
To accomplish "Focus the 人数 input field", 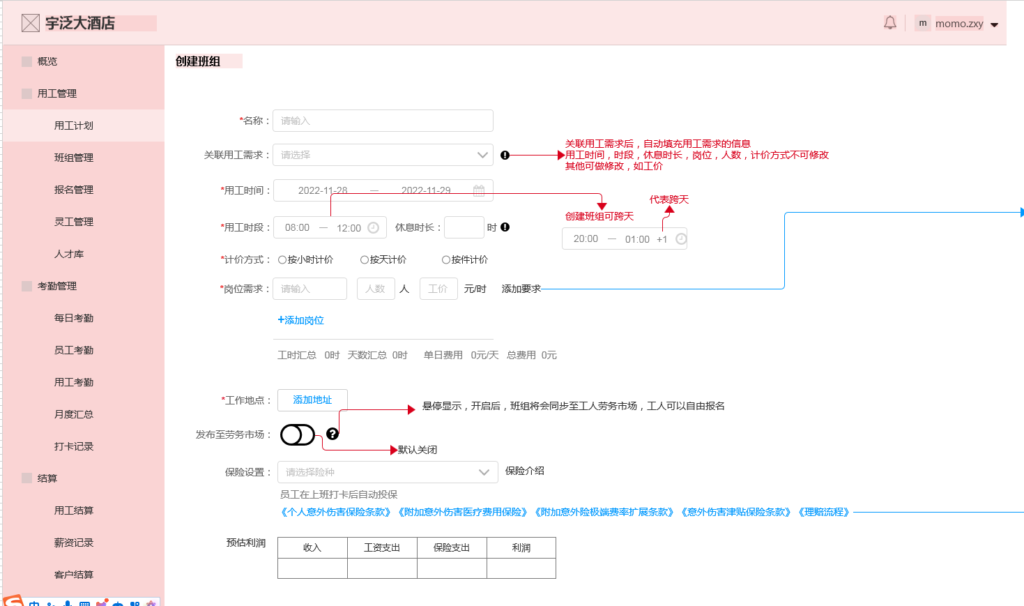I will click(376, 289).
